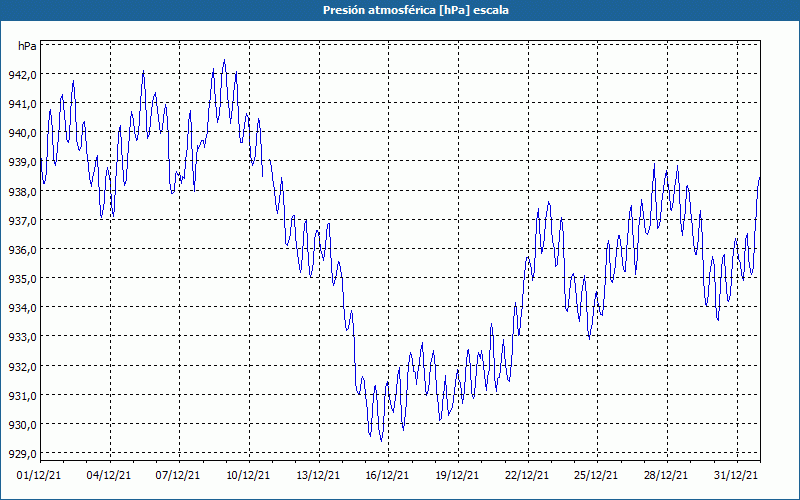This screenshot has height=500, width=800.
Task: Click the 940,0 axis value
Action: coord(22,133)
